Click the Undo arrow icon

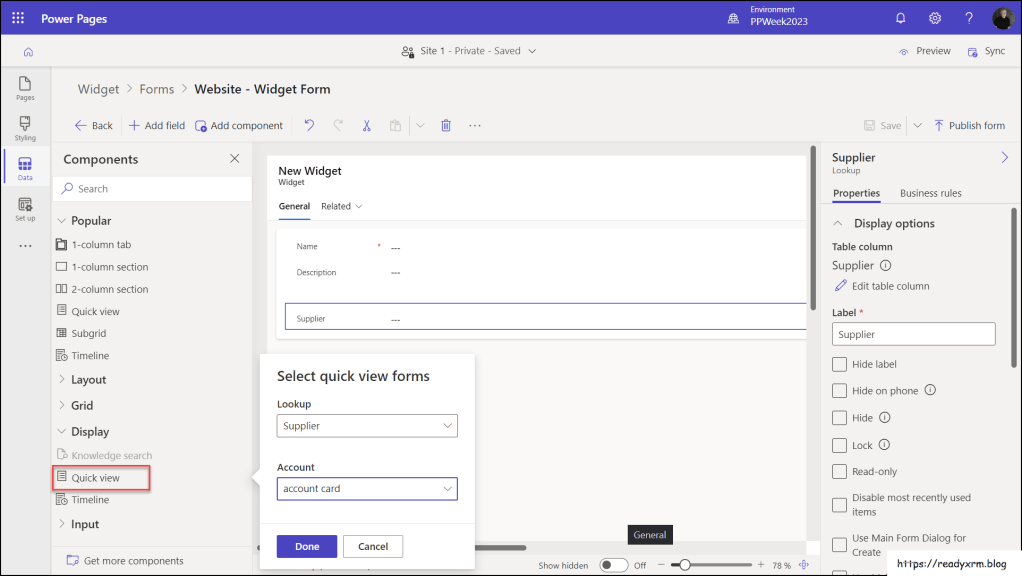coord(309,126)
